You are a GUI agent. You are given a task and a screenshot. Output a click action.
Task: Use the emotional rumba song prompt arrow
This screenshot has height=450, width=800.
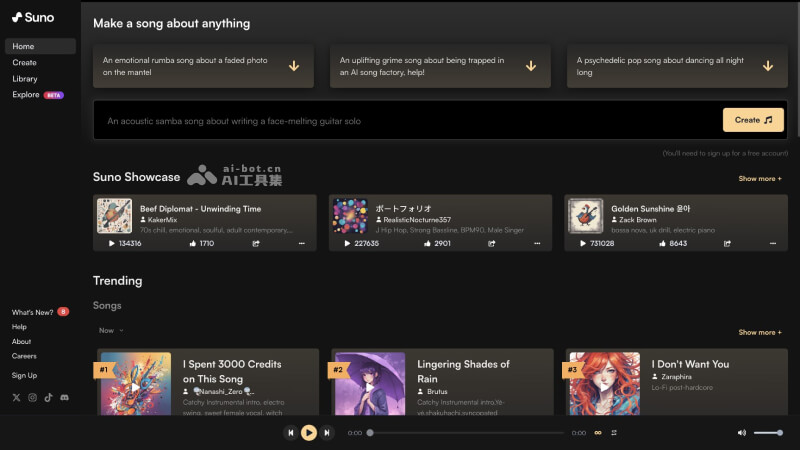point(294,66)
